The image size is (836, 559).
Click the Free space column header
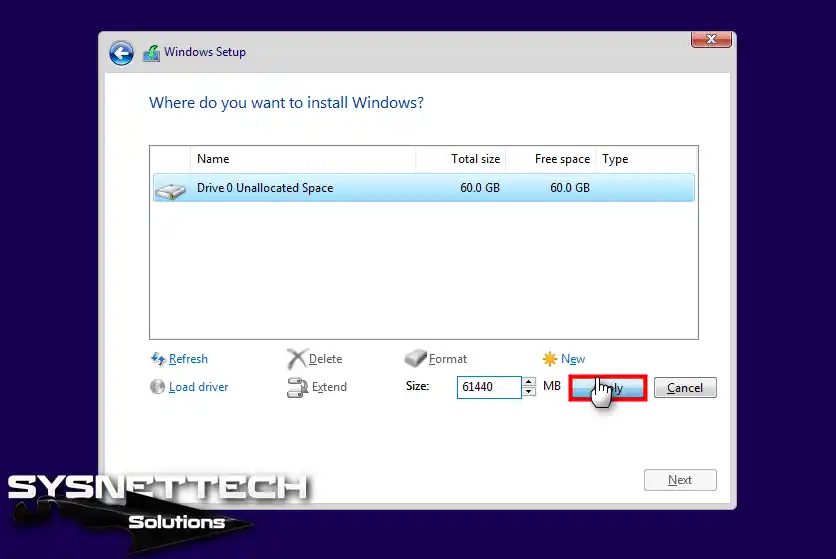pyautogui.click(x=551, y=159)
